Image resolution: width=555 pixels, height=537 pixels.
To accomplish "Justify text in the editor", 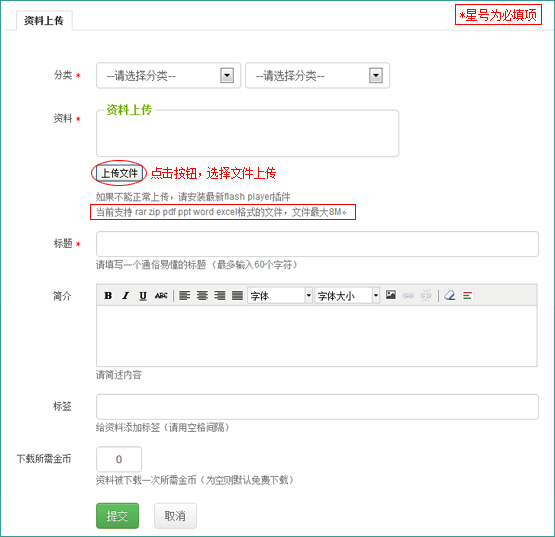I will 238,295.
